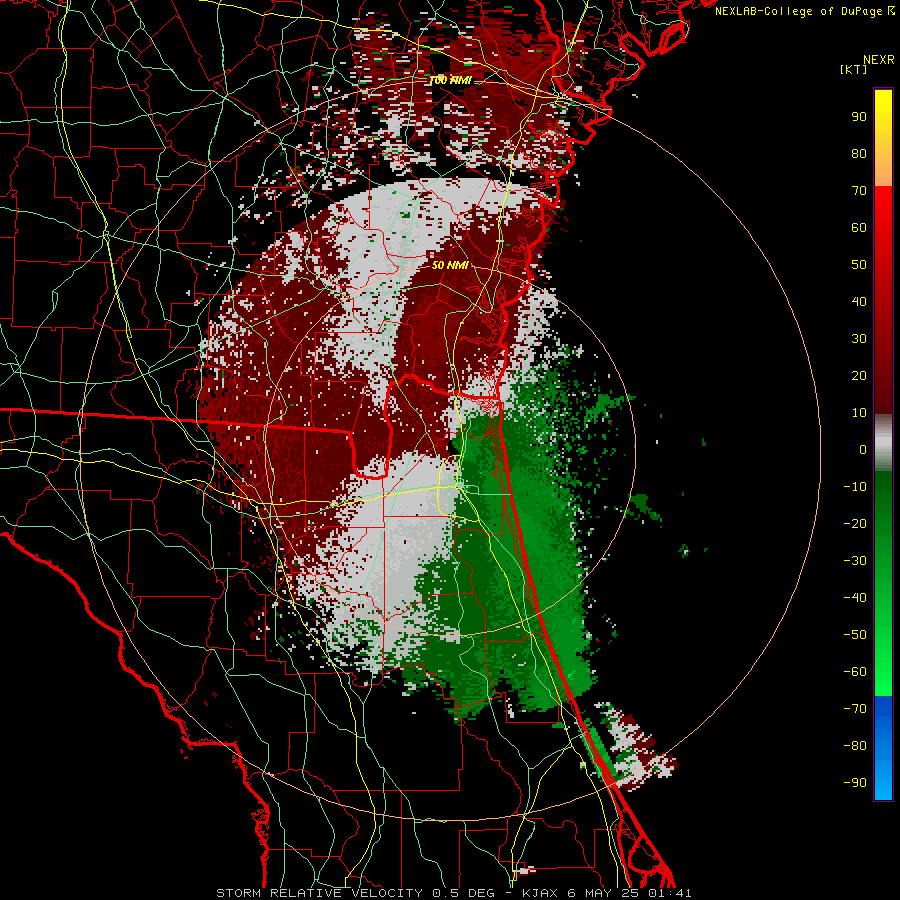Click the -10 value on velocity scale
900x900 pixels.
click(x=855, y=487)
